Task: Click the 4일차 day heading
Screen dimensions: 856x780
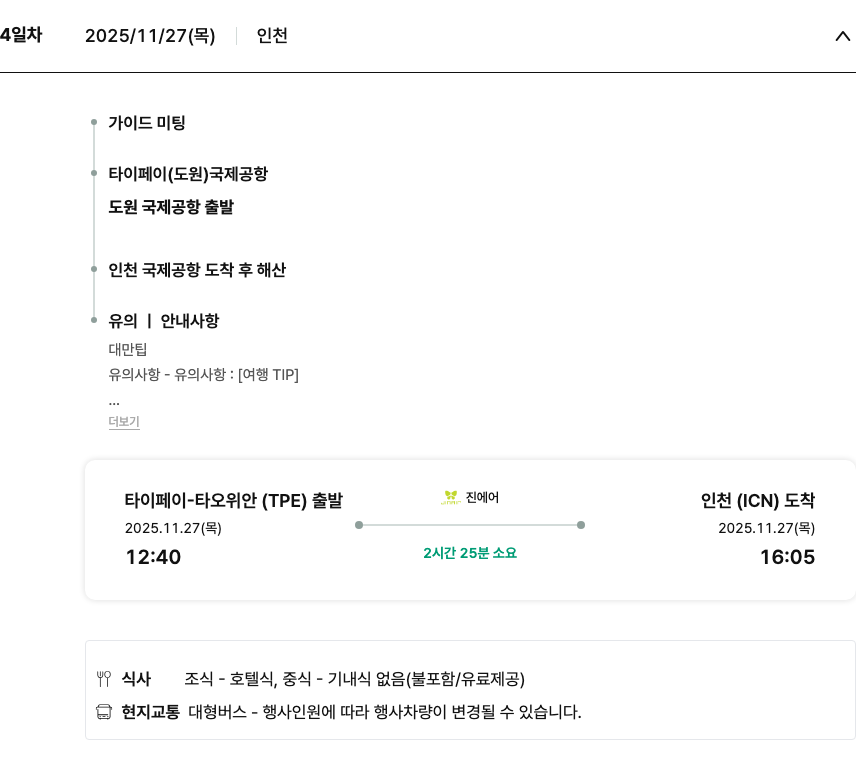Action: (20, 35)
